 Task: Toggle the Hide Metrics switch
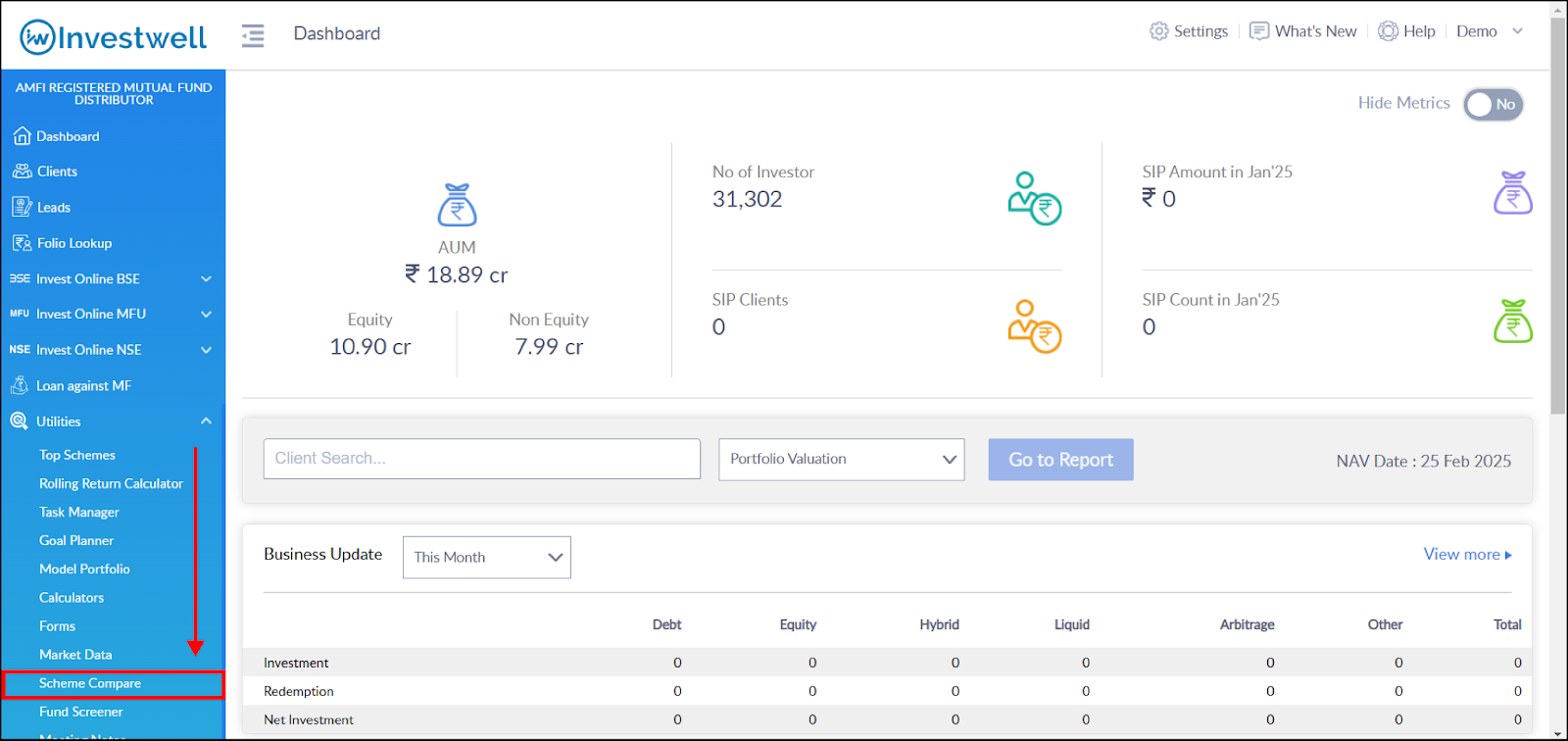(1494, 104)
